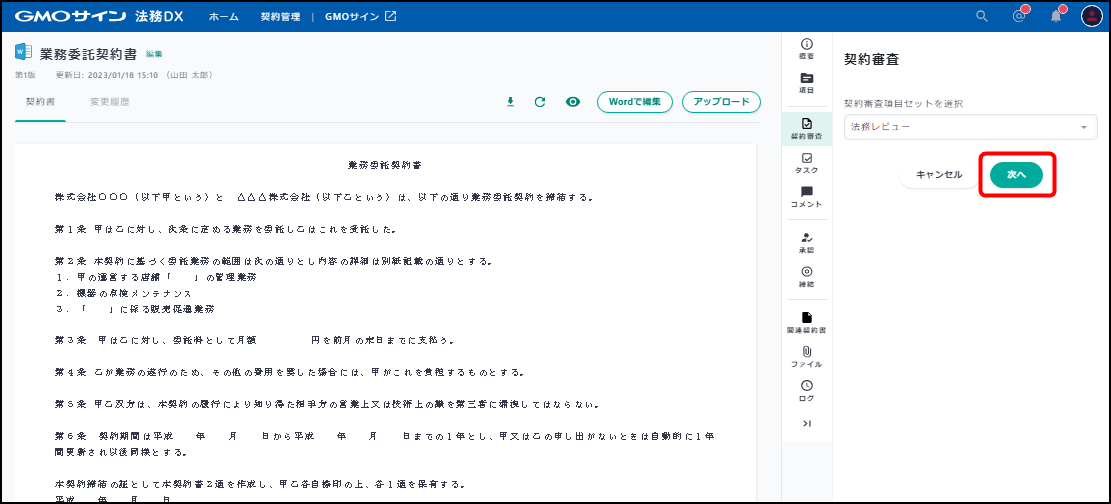Select the 項目 folder icon

(806, 81)
